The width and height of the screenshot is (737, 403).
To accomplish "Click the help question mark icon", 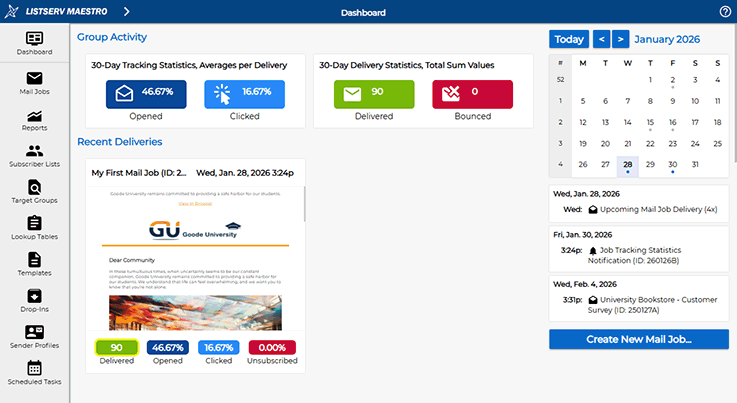I will (725, 12).
